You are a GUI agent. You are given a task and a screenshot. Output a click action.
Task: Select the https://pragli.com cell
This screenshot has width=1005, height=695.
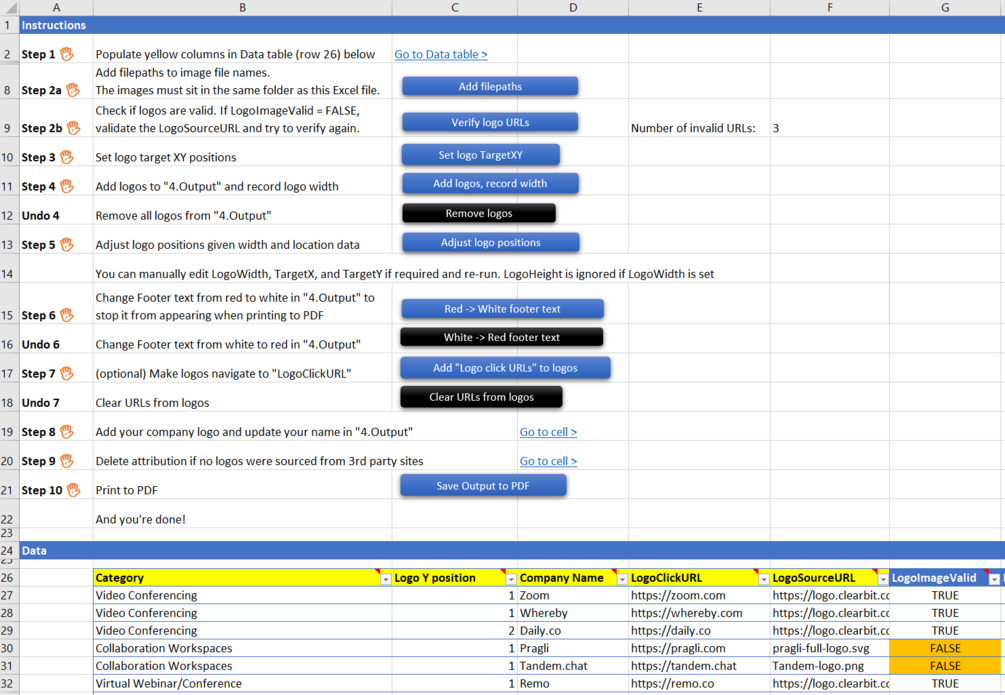[x=699, y=648]
